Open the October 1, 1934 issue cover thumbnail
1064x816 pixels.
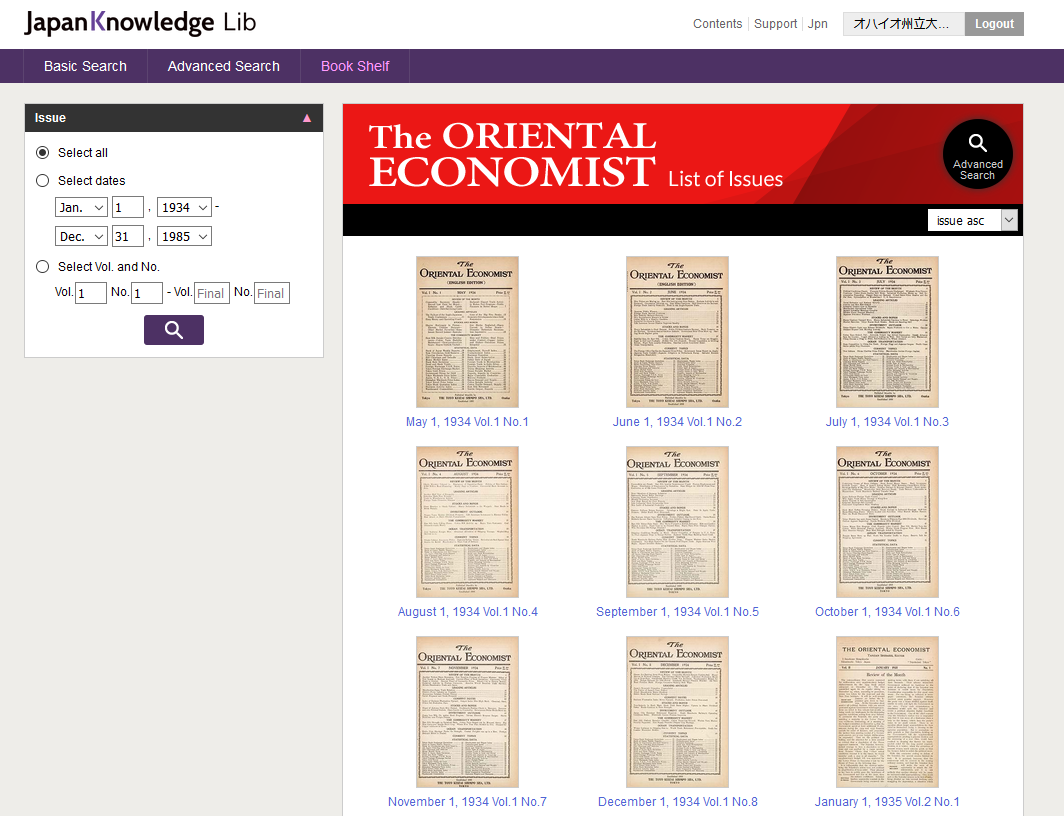tap(887, 522)
